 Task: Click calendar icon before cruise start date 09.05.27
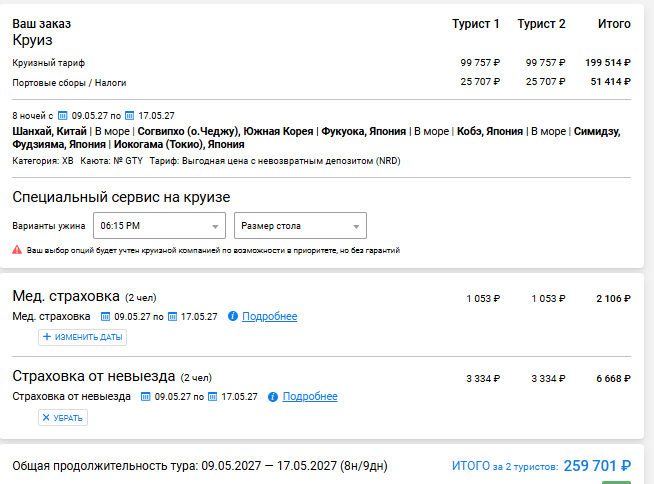[x=62, y=116]
